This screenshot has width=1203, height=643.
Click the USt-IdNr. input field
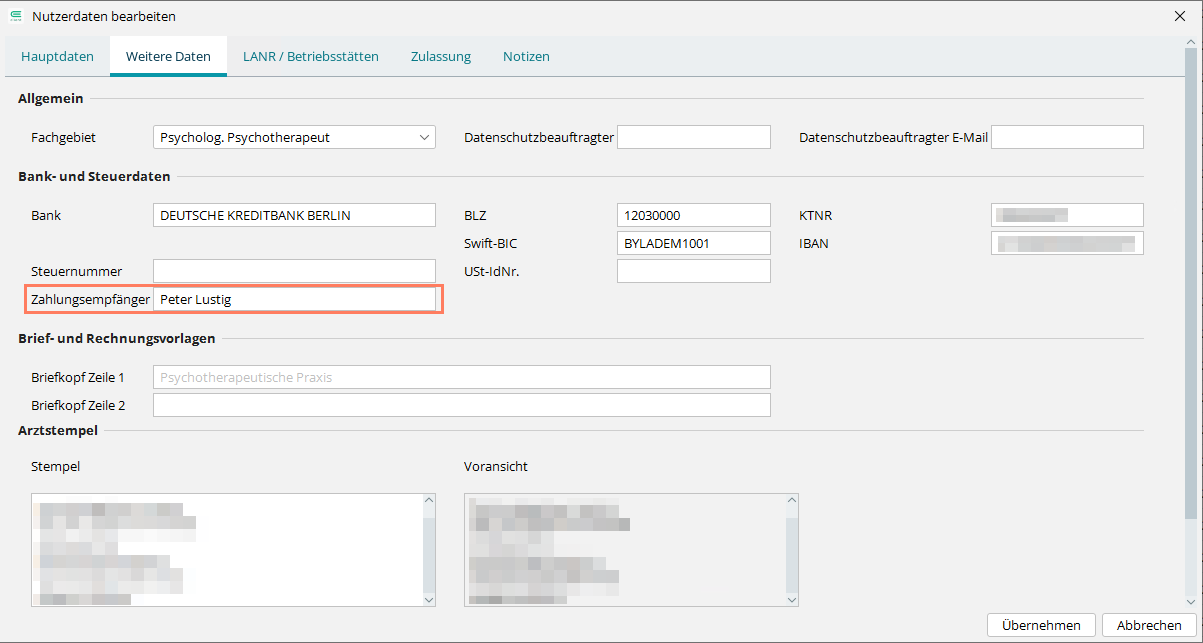tap(694, 271)
